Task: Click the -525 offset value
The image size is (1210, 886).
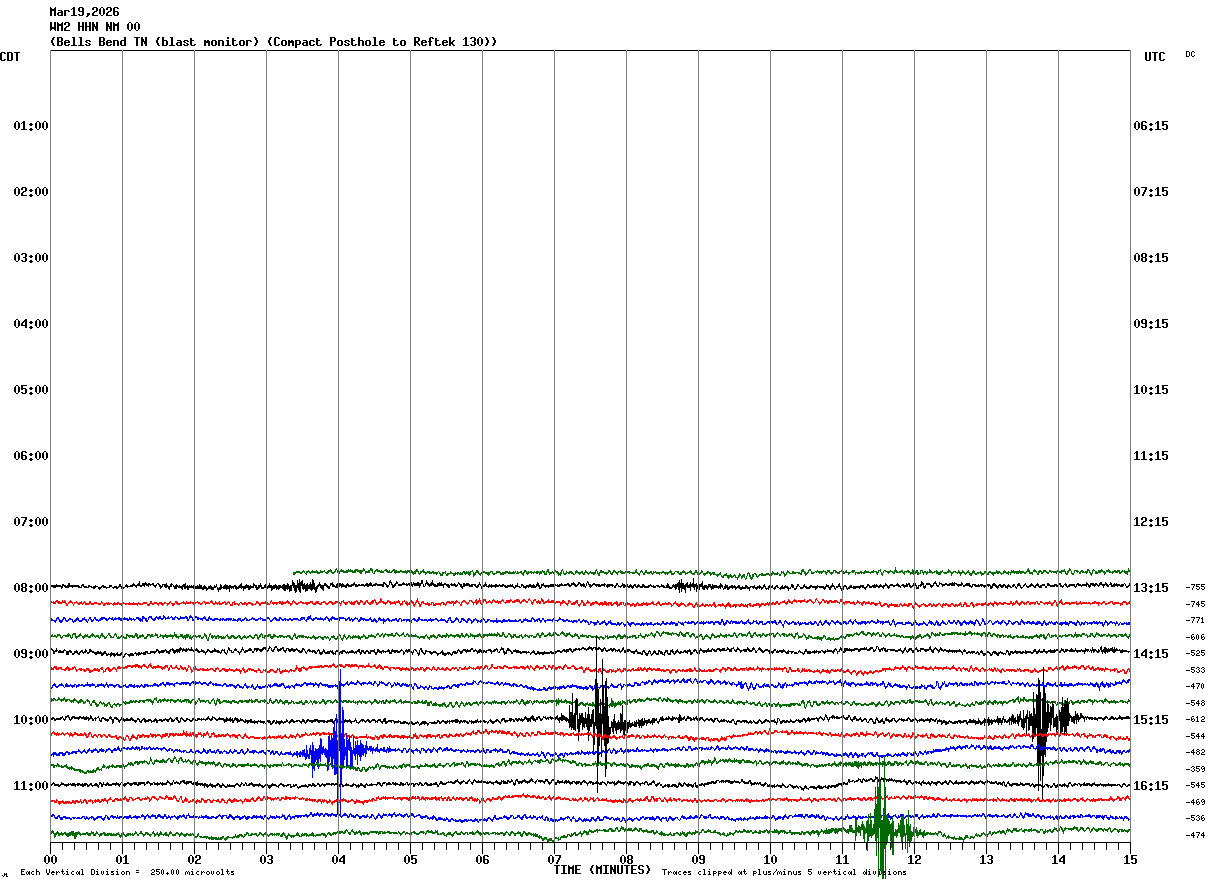Action: tap(1195, 654)
